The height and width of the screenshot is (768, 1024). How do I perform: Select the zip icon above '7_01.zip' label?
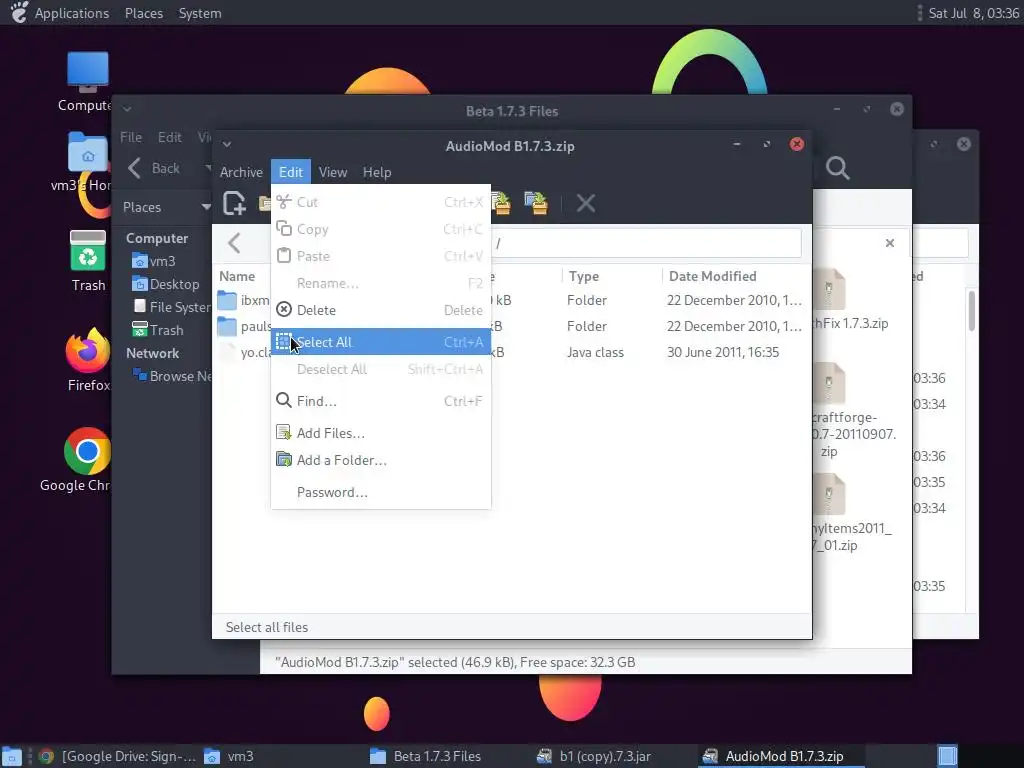[x=829, y=494]
